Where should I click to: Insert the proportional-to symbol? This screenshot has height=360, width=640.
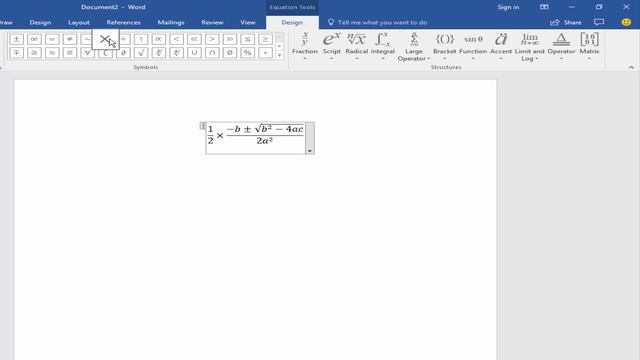click(x=158, y=39)
